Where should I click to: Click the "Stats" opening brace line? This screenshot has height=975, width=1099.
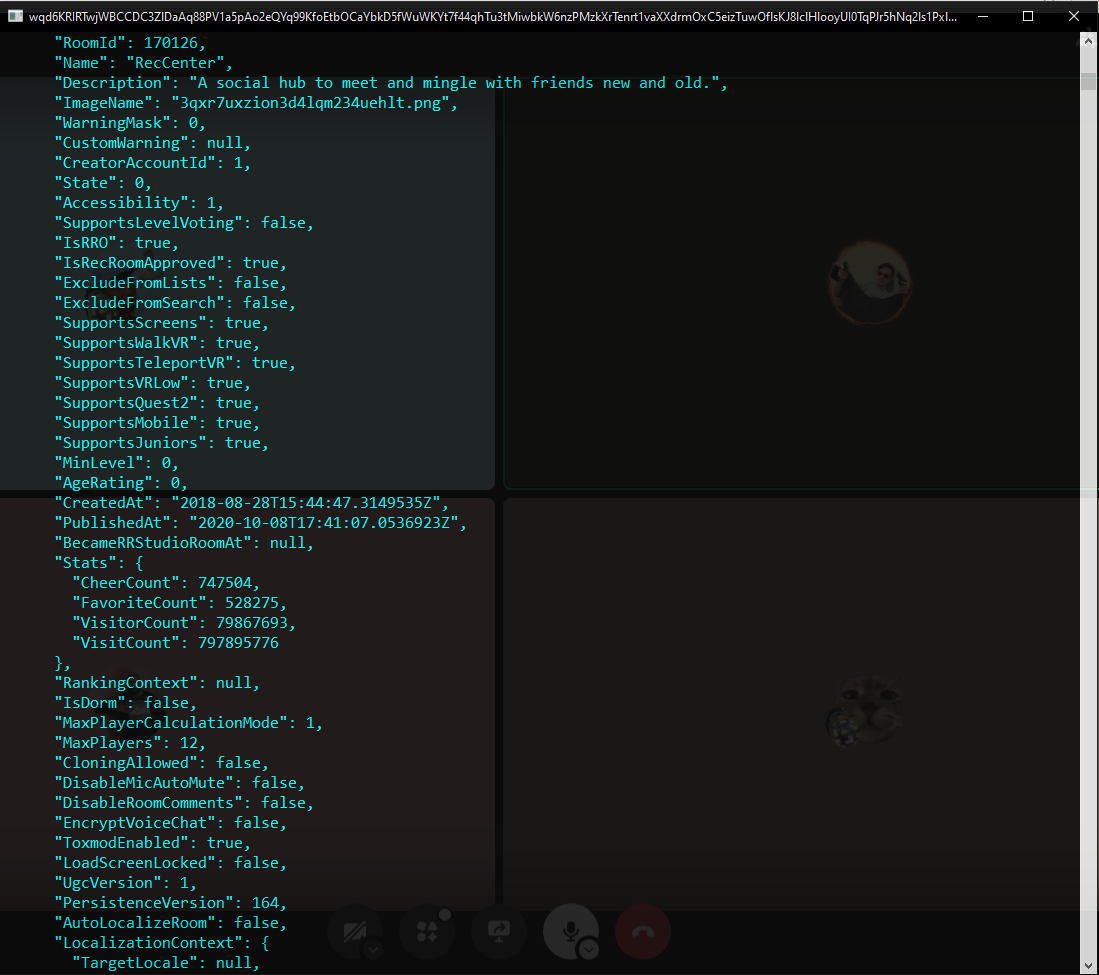click(99, 563)
